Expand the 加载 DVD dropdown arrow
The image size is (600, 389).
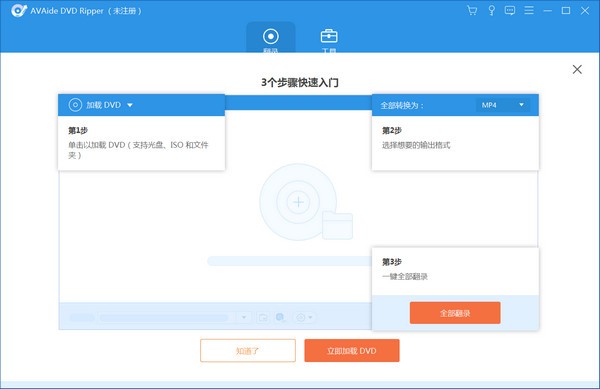coord(130,105)
